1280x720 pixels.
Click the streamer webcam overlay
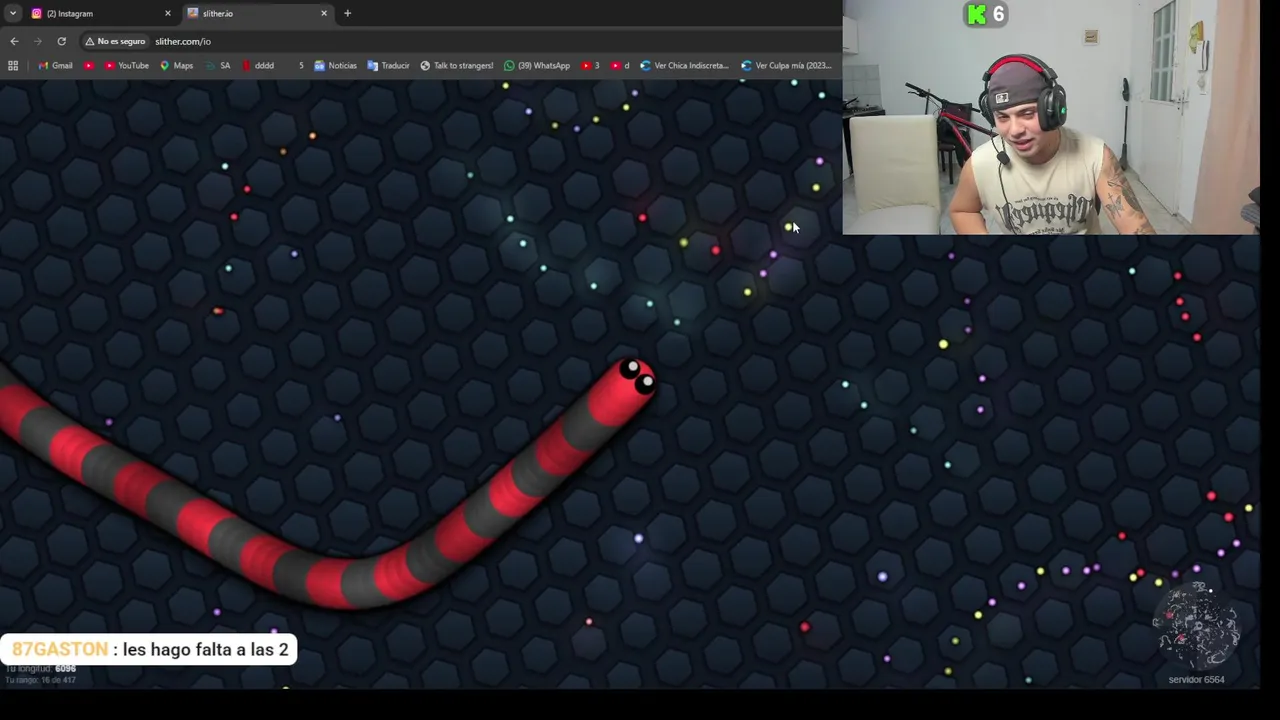(x=1050, y=117)
